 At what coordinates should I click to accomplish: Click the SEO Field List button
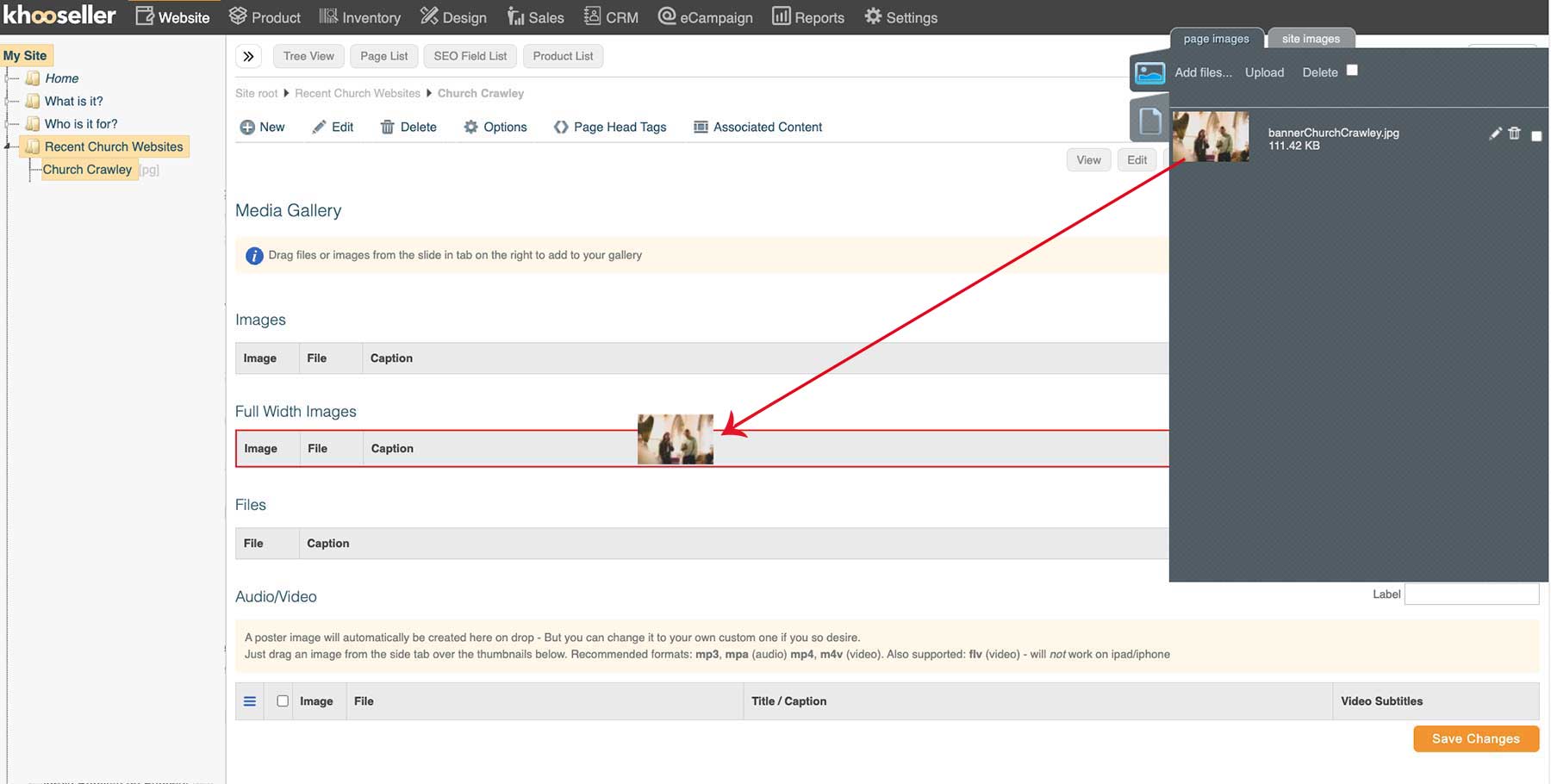tap(470, 57)
